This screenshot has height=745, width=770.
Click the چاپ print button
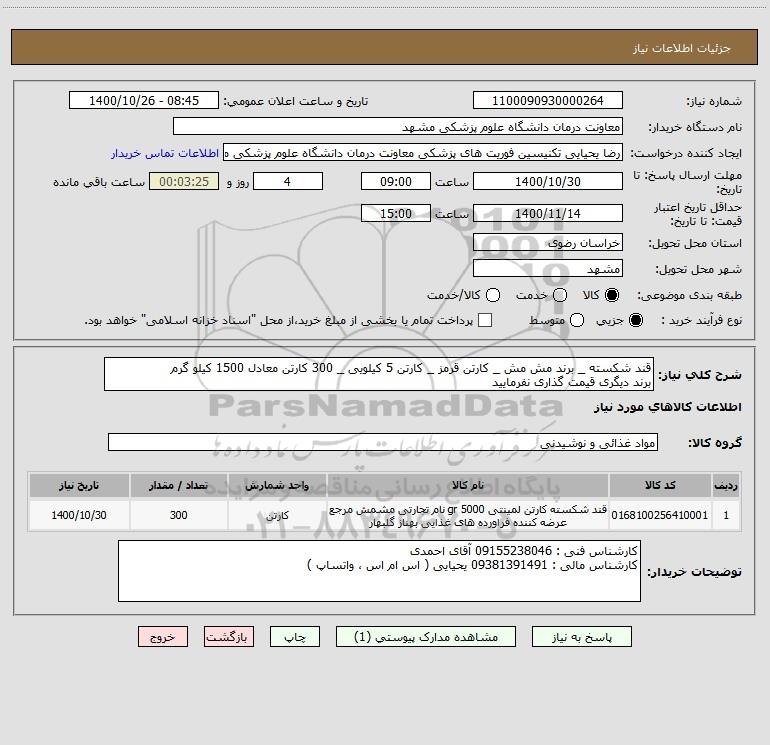[295, 637]
